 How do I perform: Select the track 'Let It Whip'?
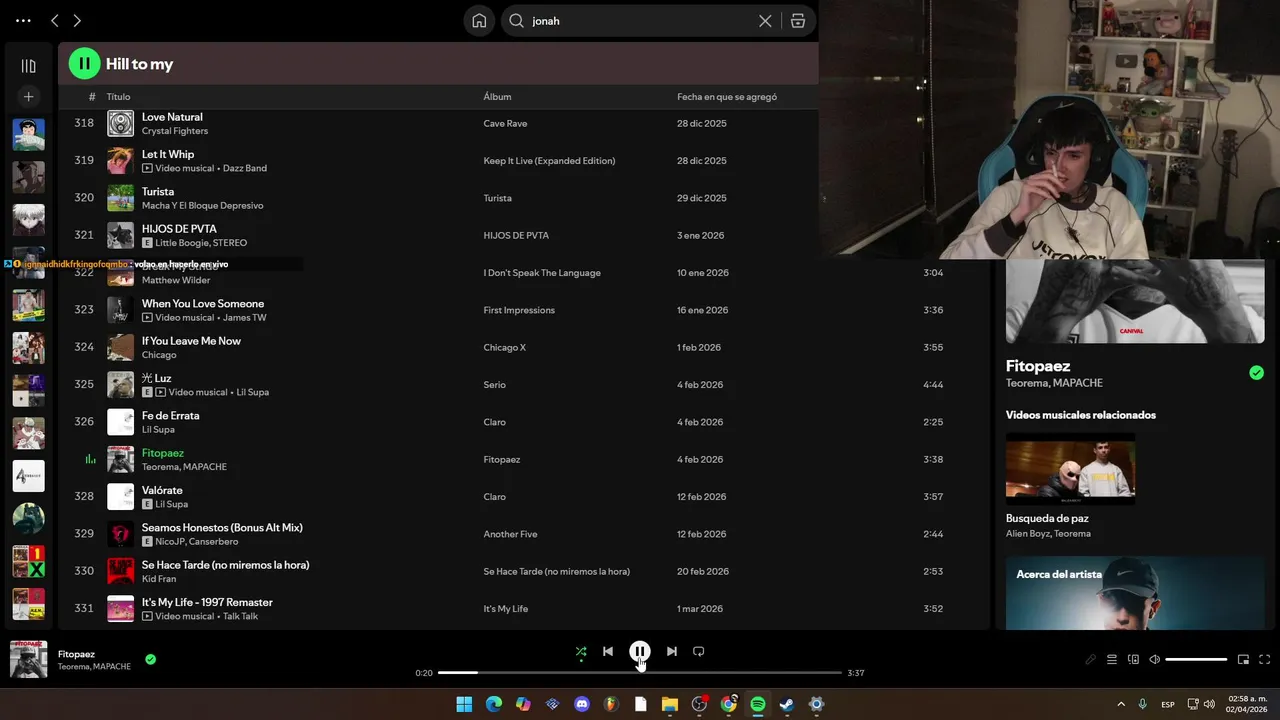coord(168,154)
